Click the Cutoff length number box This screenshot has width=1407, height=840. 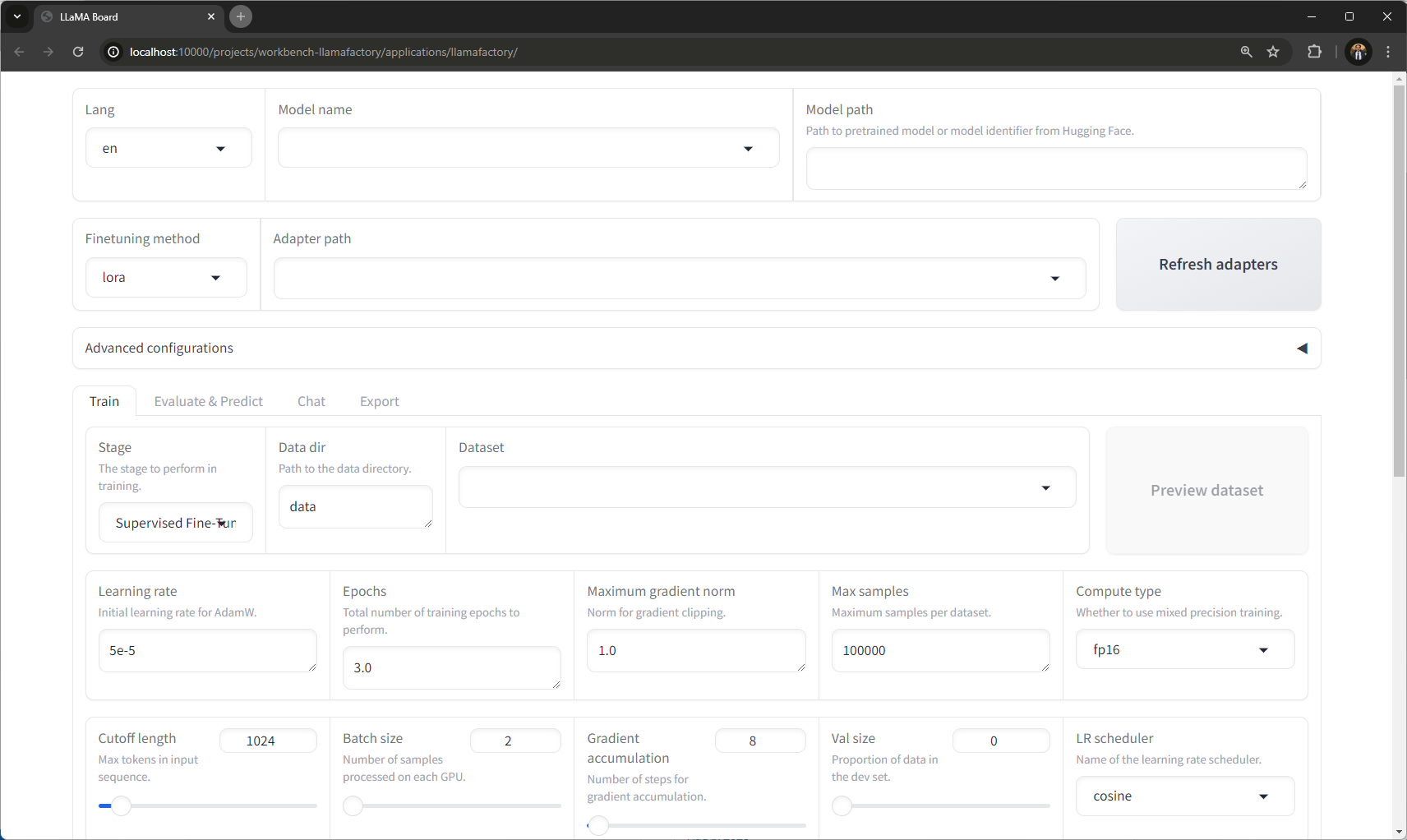click(x=268, y=741)
